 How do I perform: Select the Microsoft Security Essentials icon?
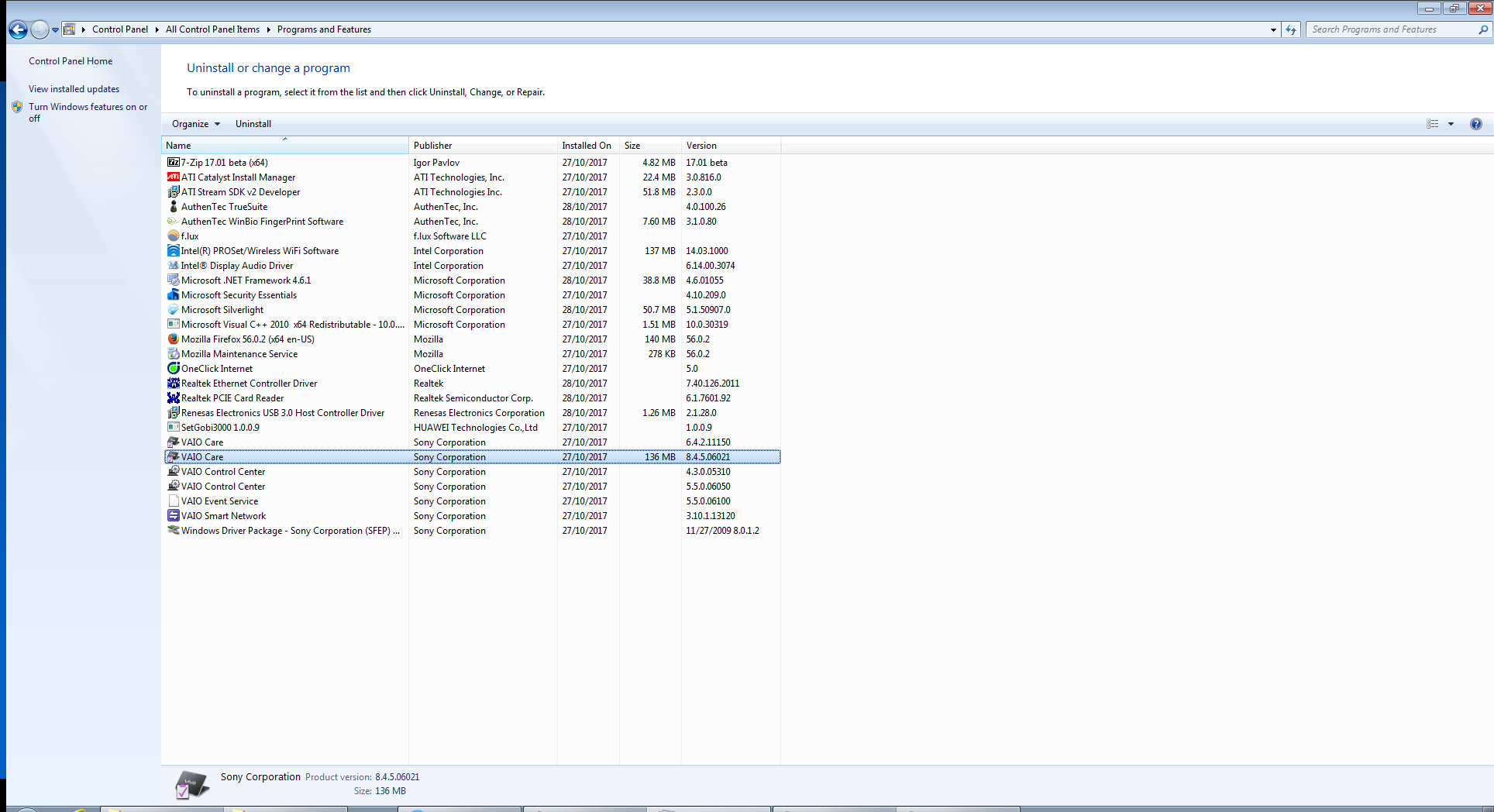(173, 295)
